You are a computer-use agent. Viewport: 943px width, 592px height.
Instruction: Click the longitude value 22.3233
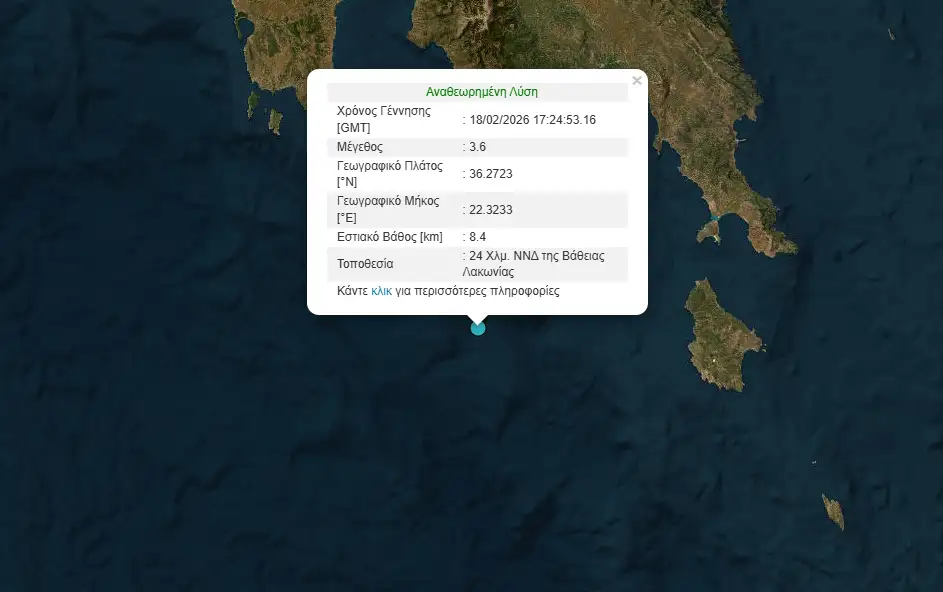490,210
